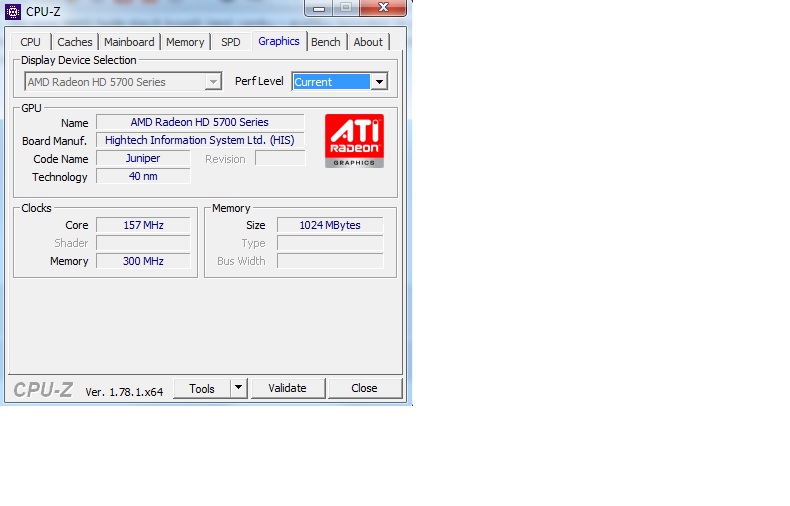Go to the Memory tab

(x=185, y=42)
